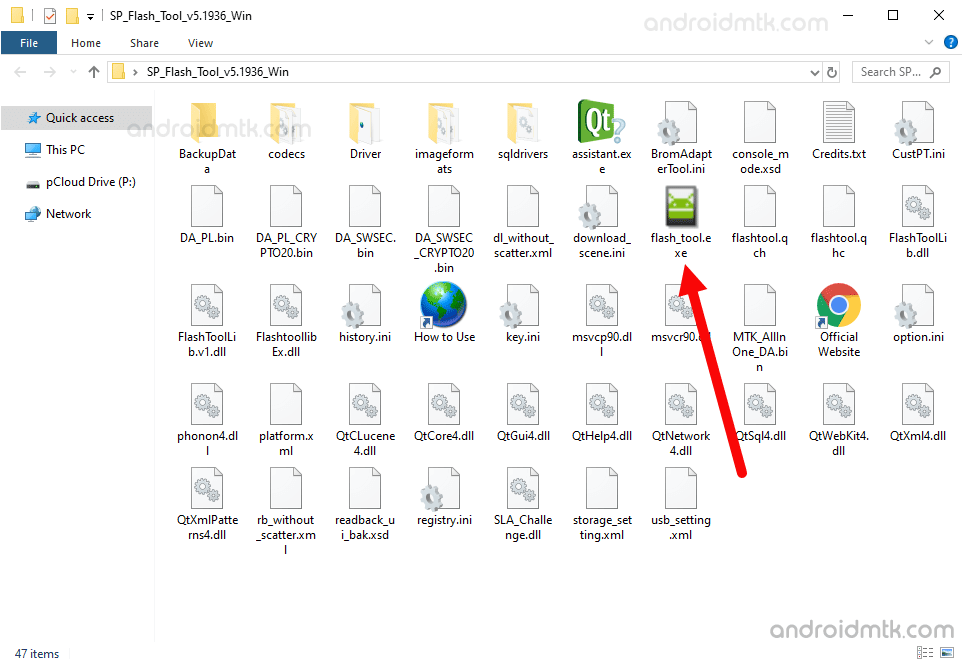This screenshot has width=963, height=666.
Task: Select the flash_tool.exe Android icon
Action: (681, 206)
